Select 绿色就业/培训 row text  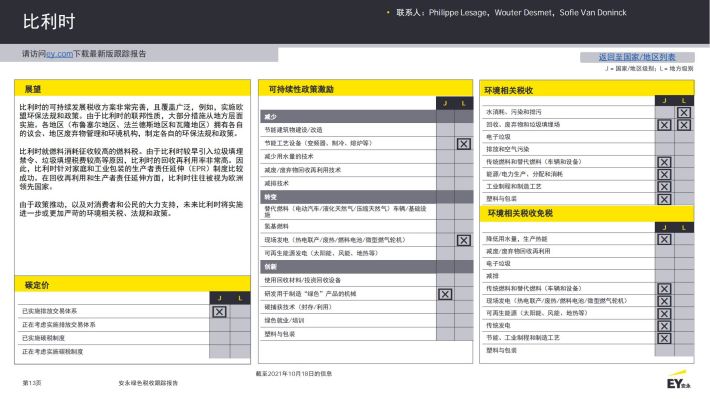[284, 321]
